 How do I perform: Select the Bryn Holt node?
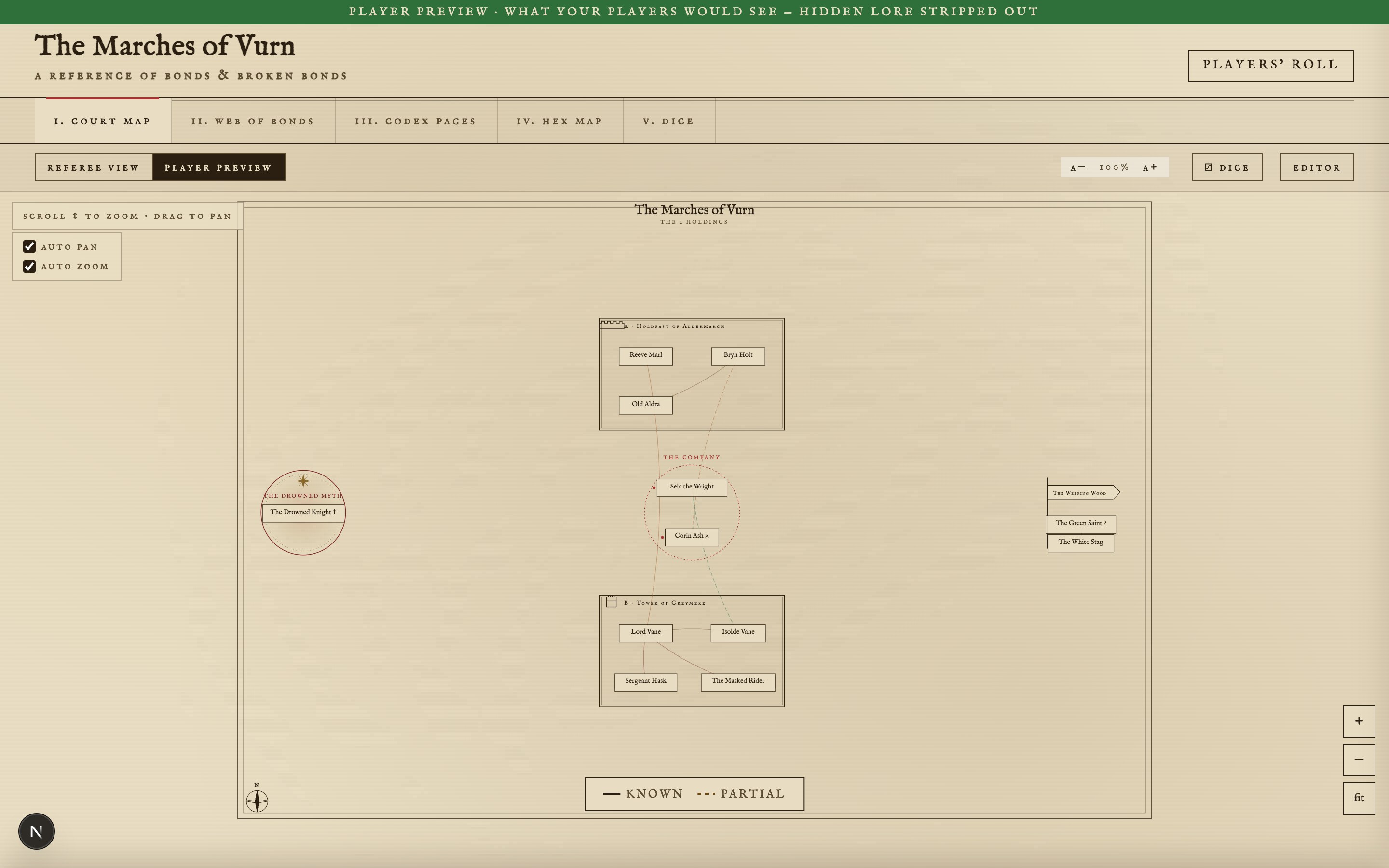click(738, 356)
